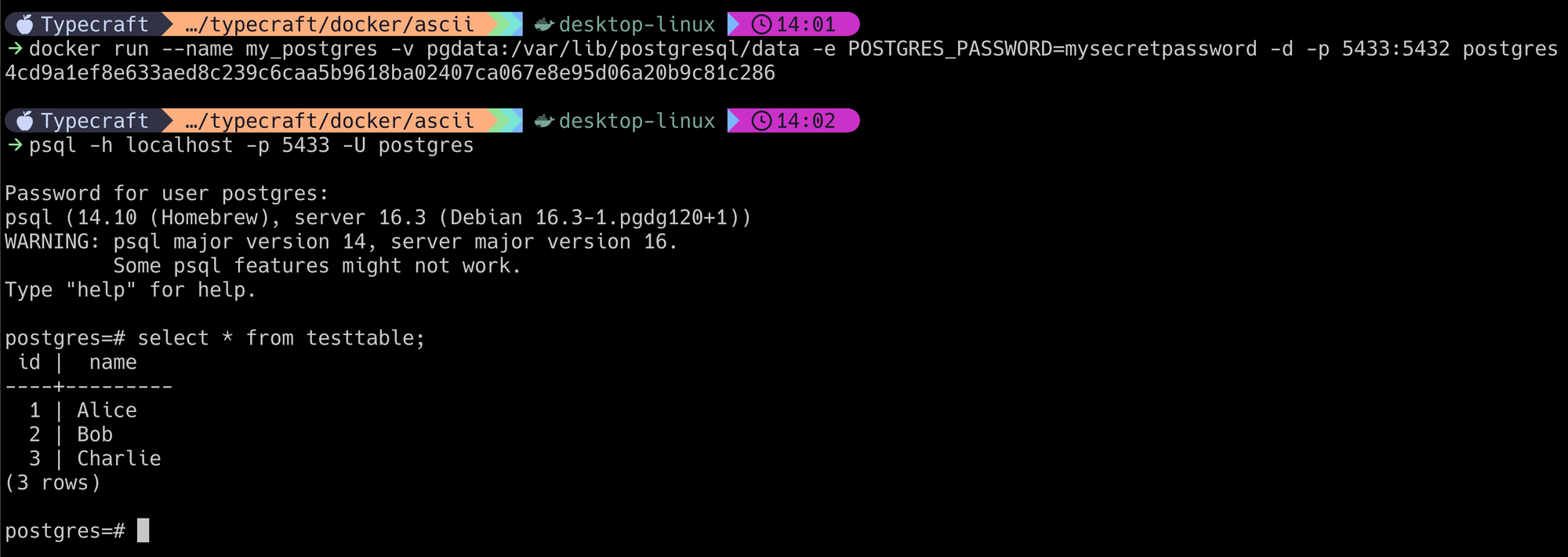Click the block cursor at the postgres prompt
This screenshot has width=1568, height=557.
click(143, 530)
